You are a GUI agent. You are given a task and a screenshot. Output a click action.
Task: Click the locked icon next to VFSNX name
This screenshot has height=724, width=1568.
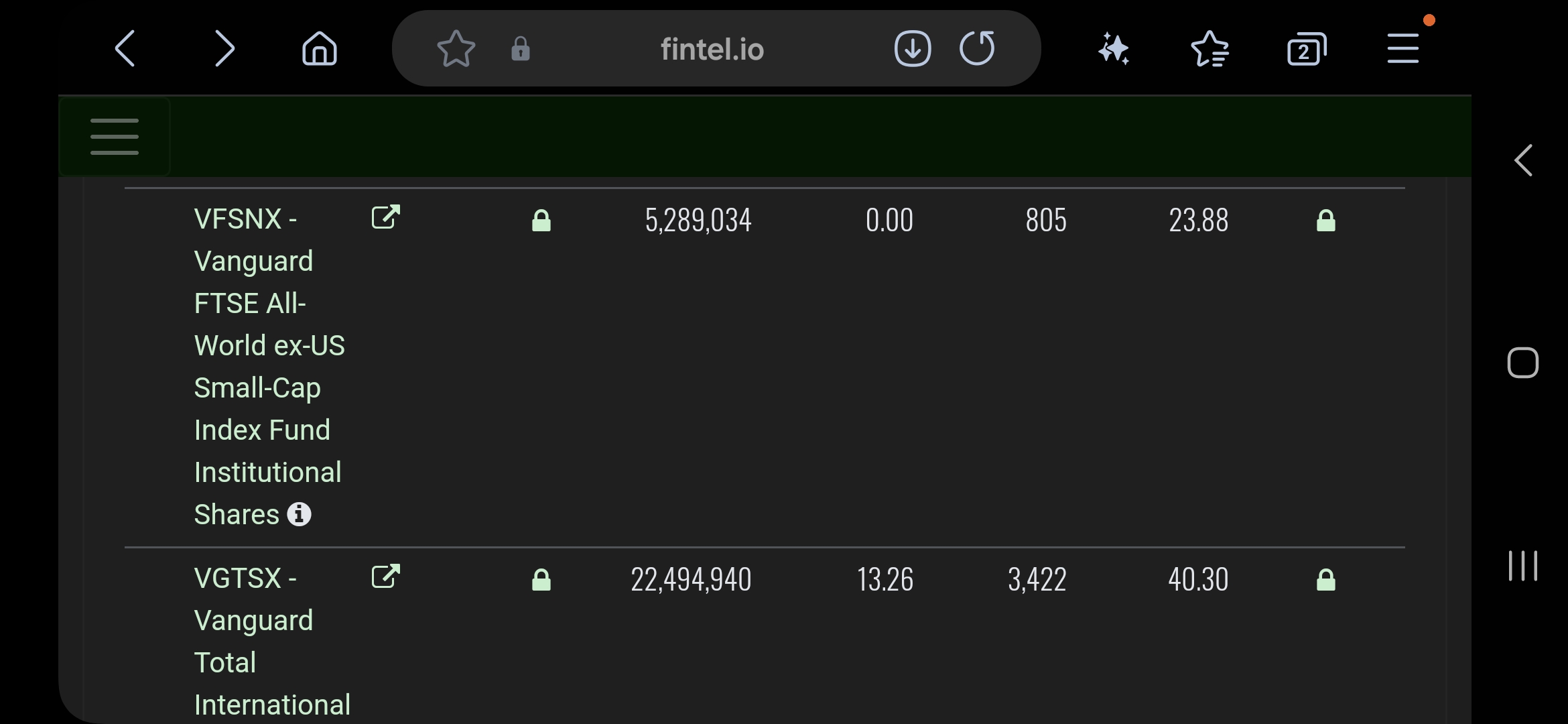[x=541, y=221]
